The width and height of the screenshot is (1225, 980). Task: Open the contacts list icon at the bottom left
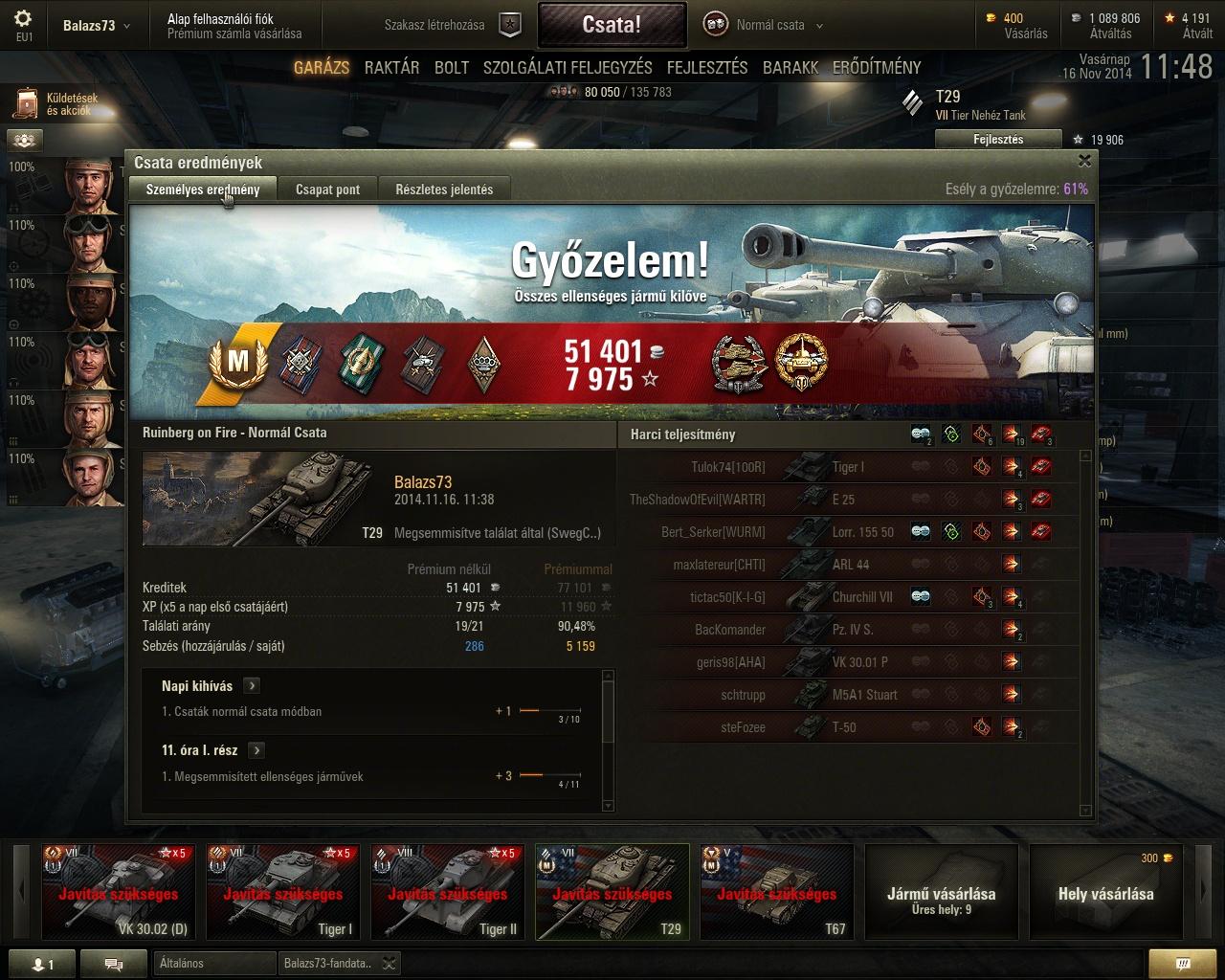click(x=39, y=964)
